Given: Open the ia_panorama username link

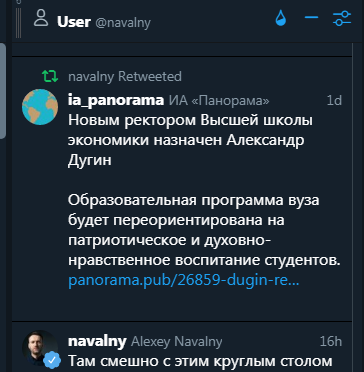Looking at the screenshot, I should tap(116, 100).
